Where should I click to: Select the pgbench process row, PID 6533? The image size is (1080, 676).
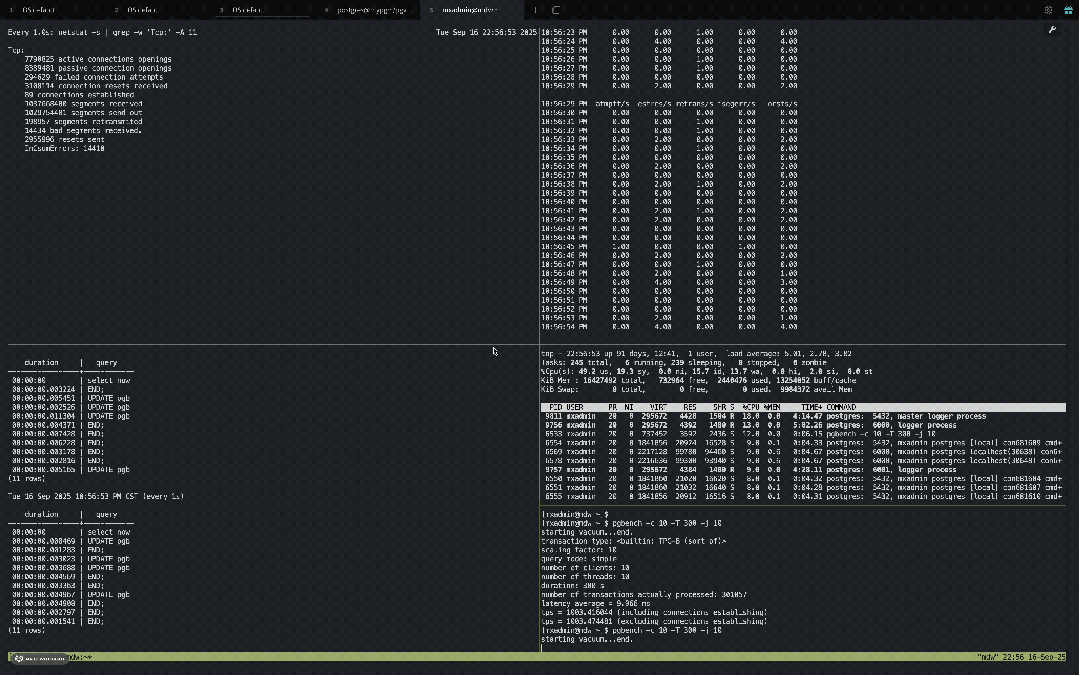tap(803, 434)
